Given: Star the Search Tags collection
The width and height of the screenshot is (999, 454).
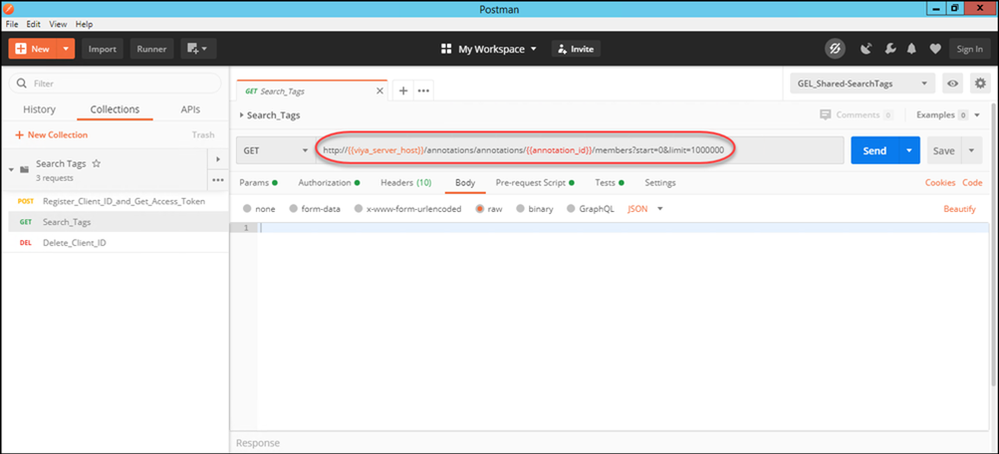Looking at the screenshot, I should [97, 164].
